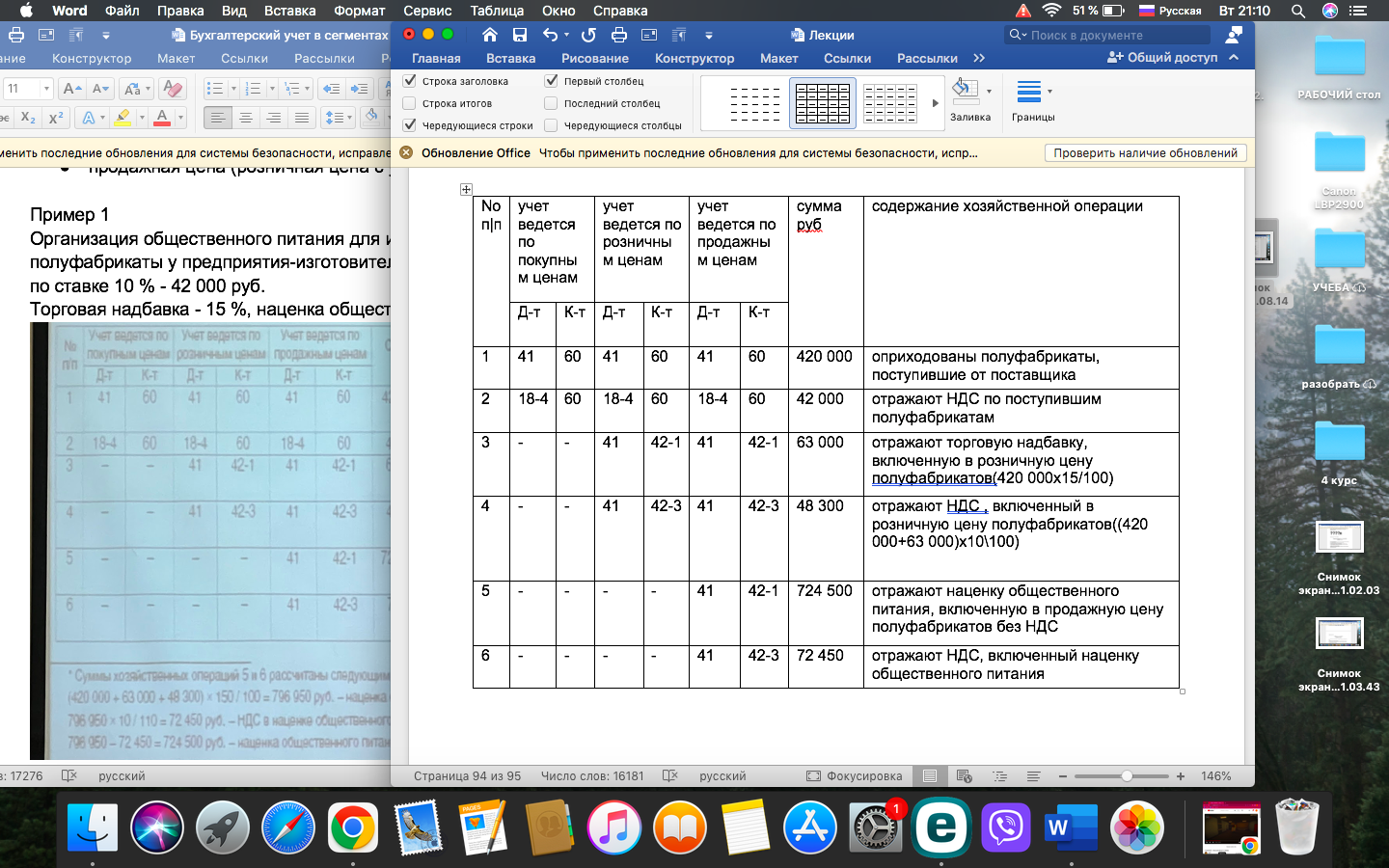Adjust the zoom slider in Лекции status bar
Viewport: 1389px width, 868px height.
tap(1127, 775)
